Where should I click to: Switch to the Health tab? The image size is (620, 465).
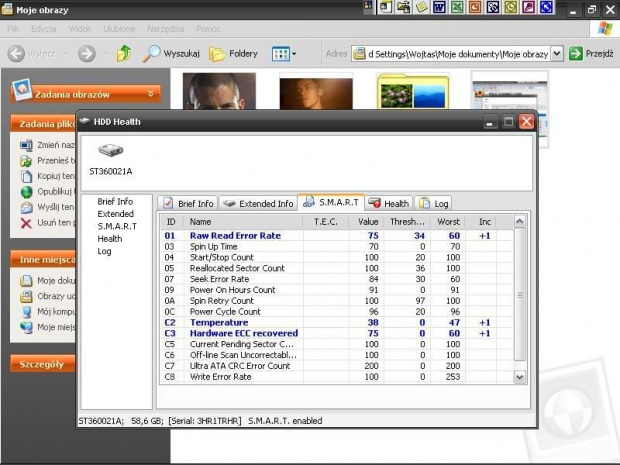point(388,204)
